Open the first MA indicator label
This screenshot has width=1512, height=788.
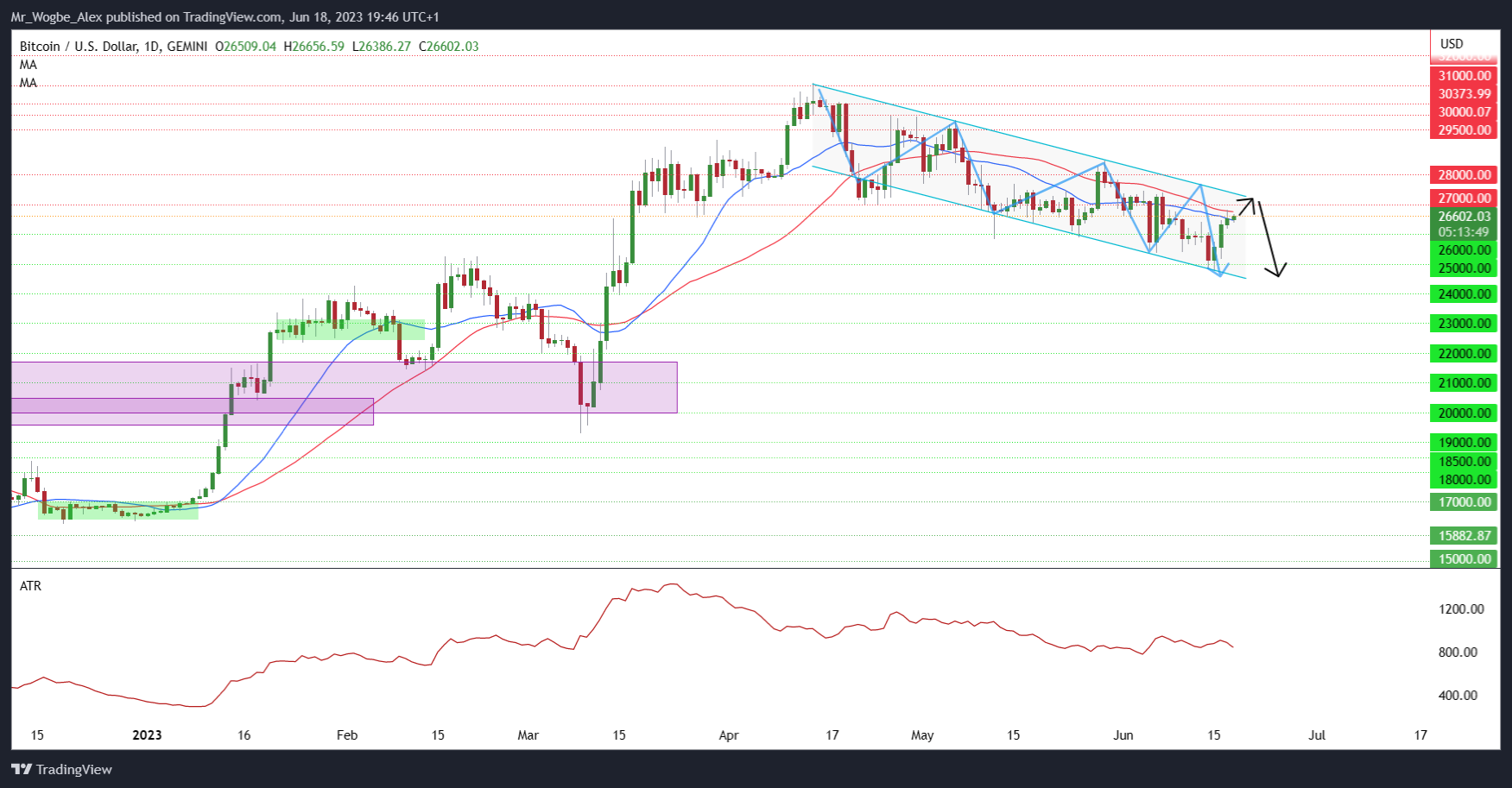(x=28, y=65)
